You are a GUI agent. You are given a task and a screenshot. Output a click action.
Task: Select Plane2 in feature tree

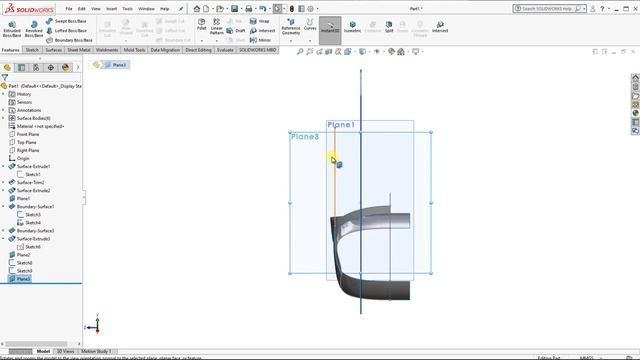19,255
